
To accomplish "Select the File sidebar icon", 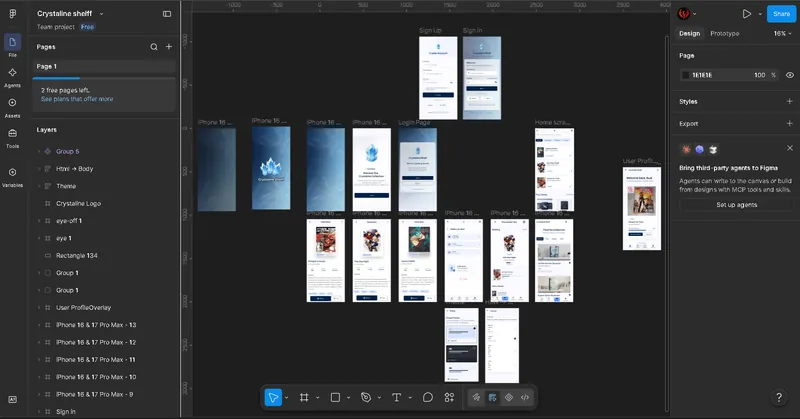I will pos(12,42).
